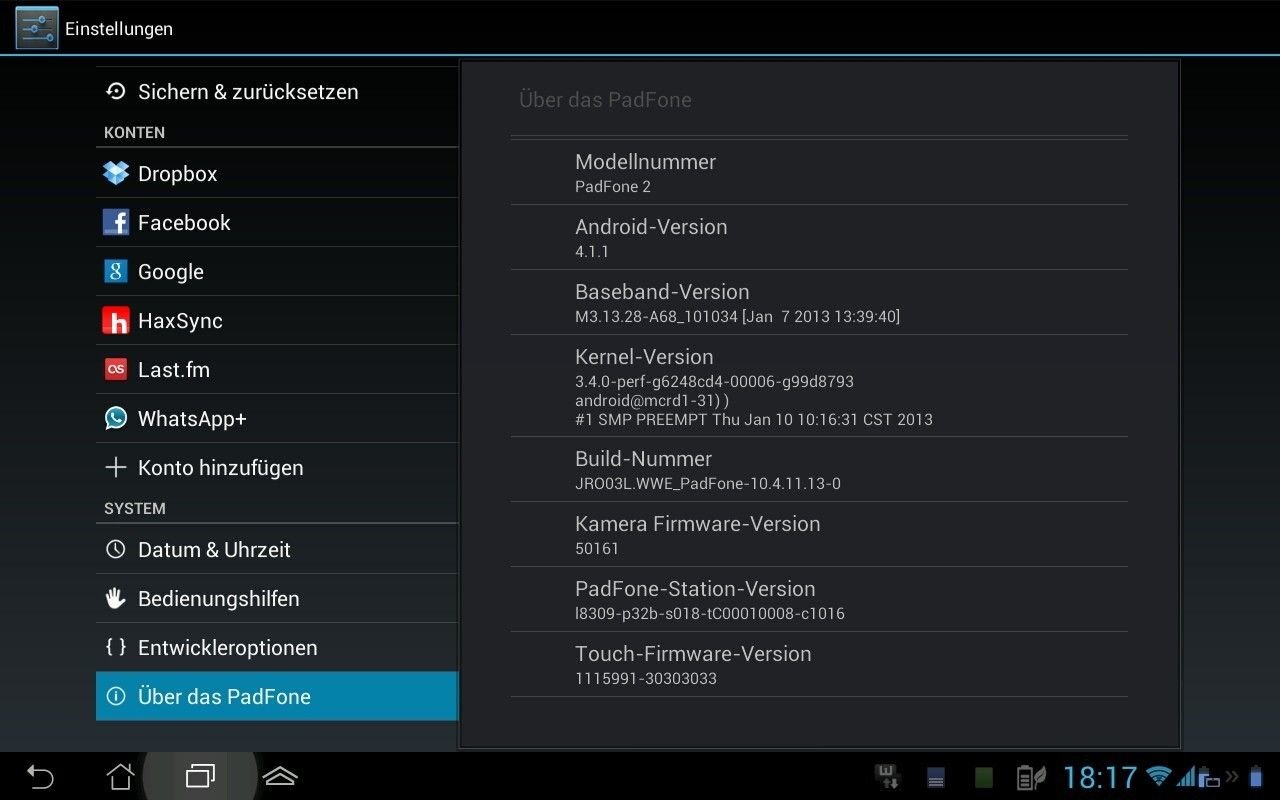1280x800 pixels.
Task: Tap the clock icon next to Datum & Uhrzeit
Action: pos(116,549)
